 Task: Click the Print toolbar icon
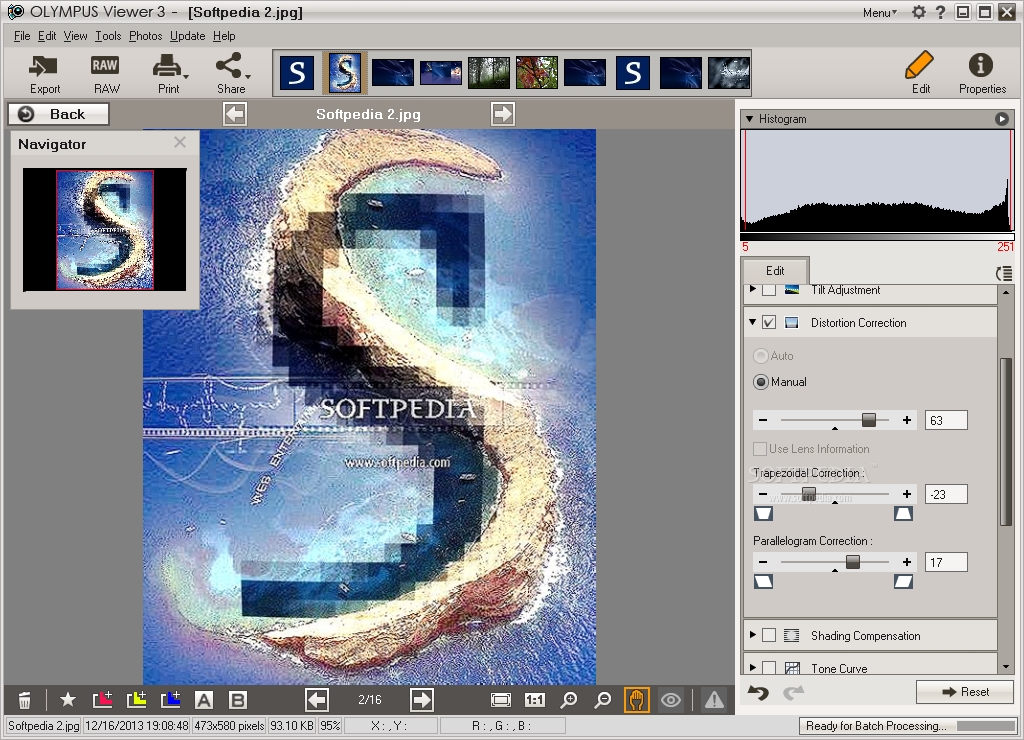click(169, 74)
